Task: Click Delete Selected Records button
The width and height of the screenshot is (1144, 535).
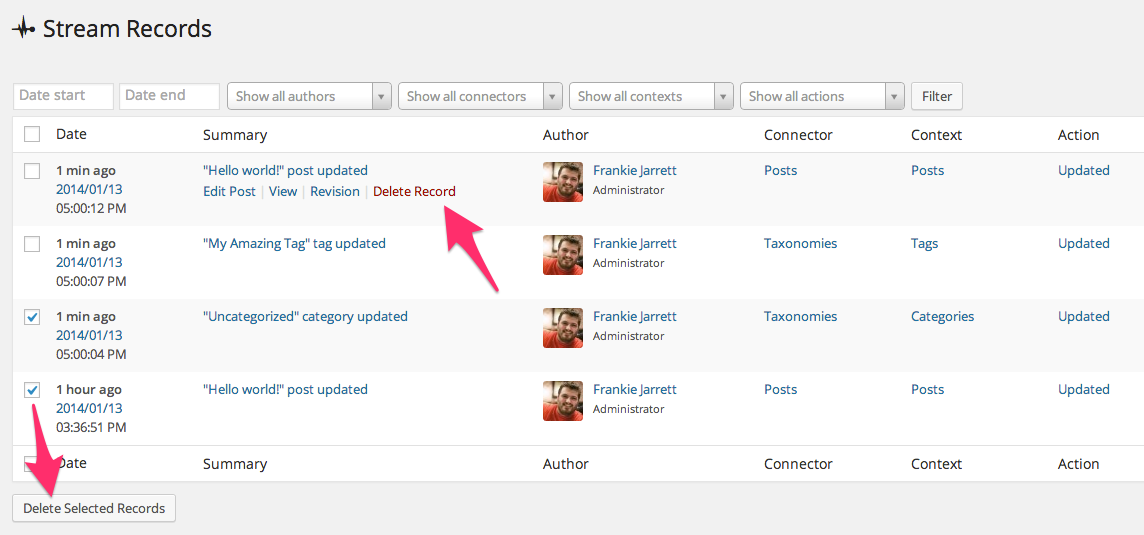Action: (94, 508)
